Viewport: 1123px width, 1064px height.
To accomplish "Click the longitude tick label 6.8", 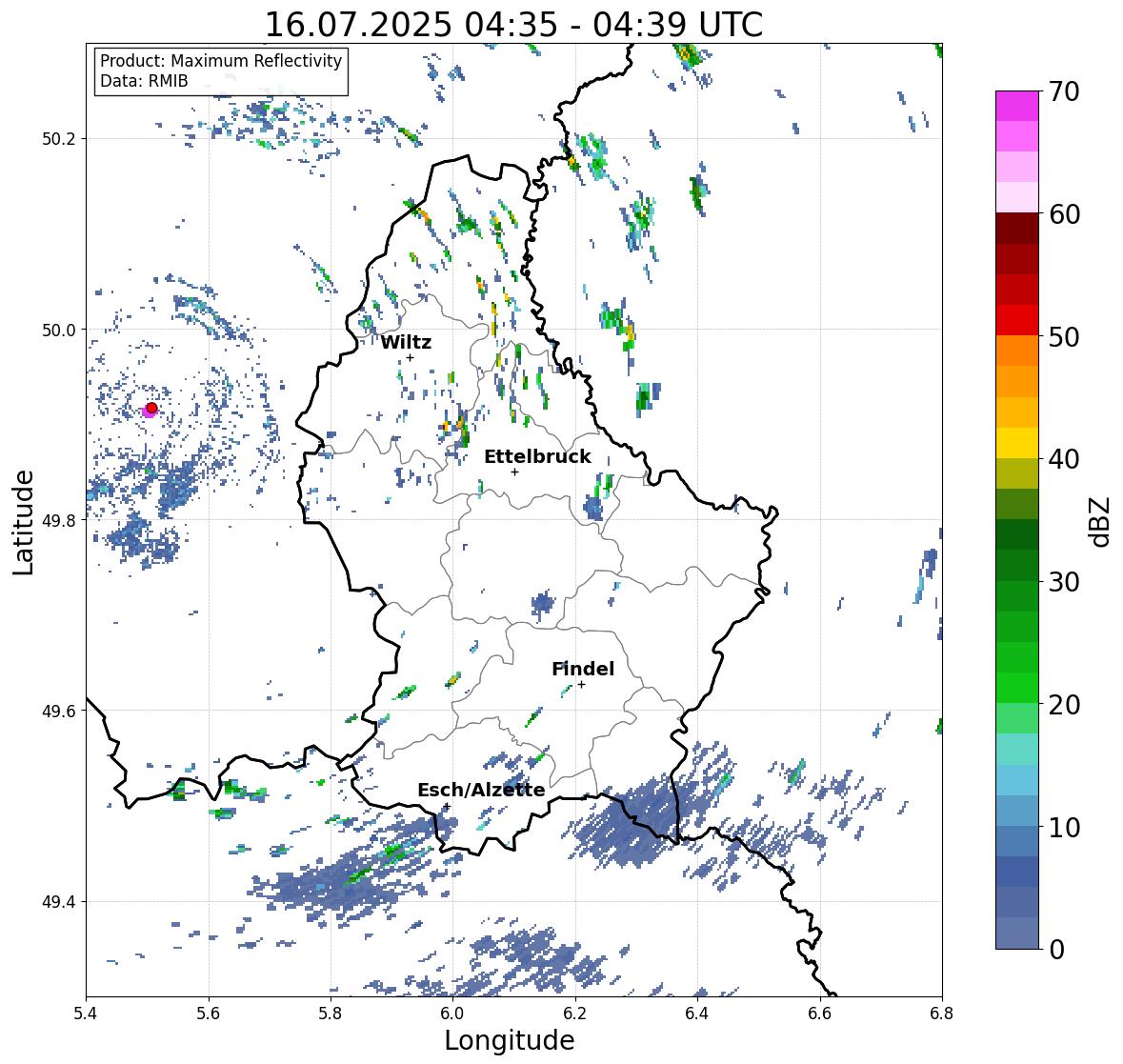I will click(x=941, y=1013).
